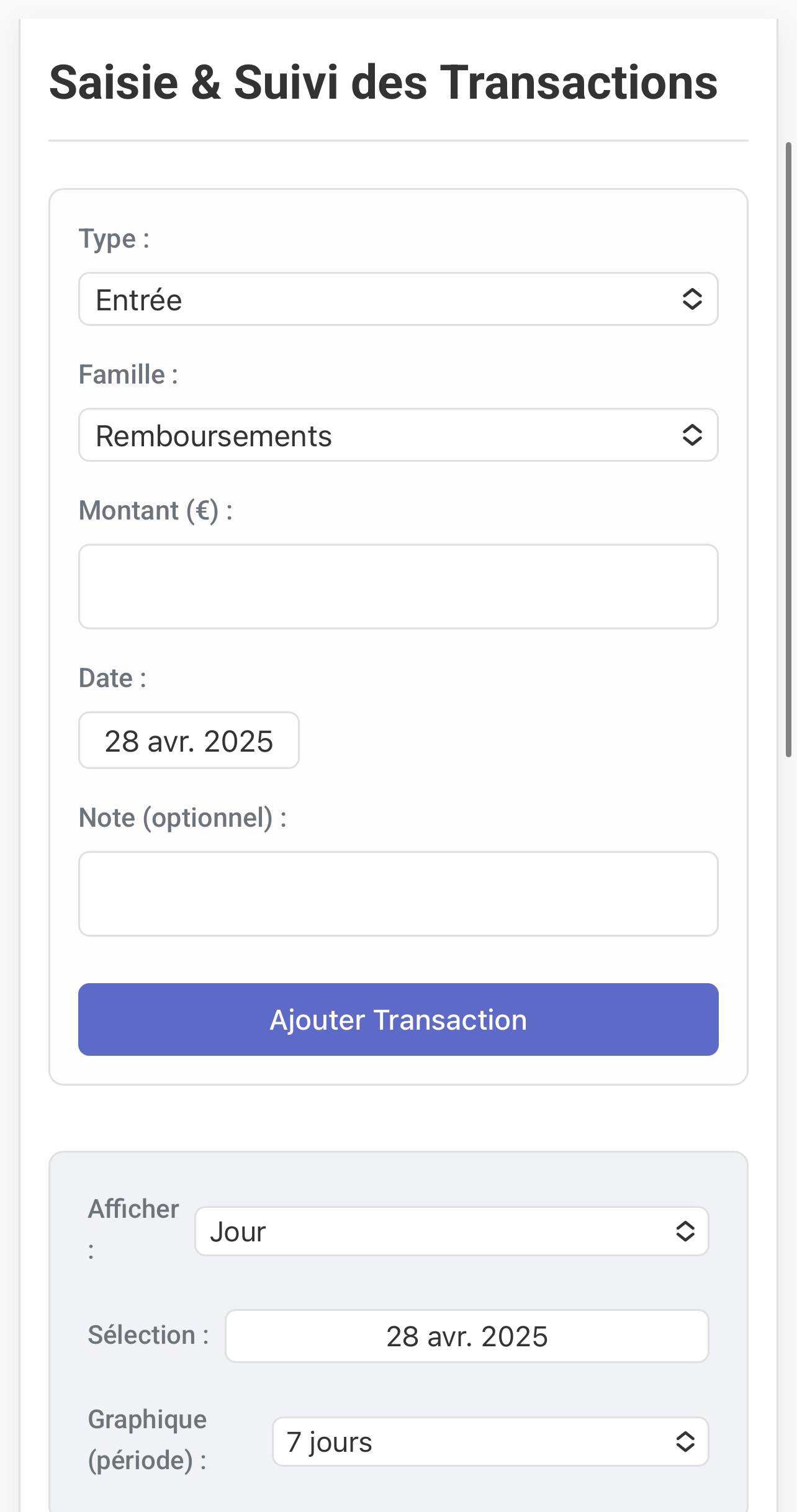This screenshot has height=1512, width=797.
Task: Expand the Graphique période dropdown showing 7 jours
Action: 490,1441
